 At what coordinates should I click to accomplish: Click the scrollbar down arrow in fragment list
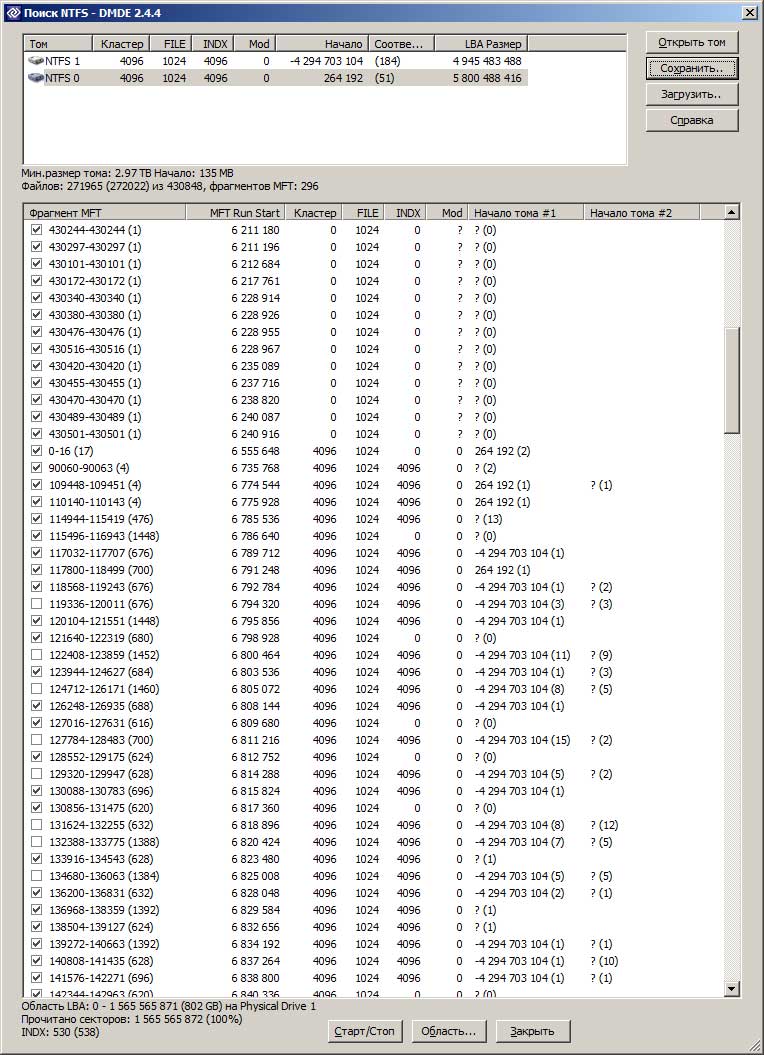click(x=732, y=988)
